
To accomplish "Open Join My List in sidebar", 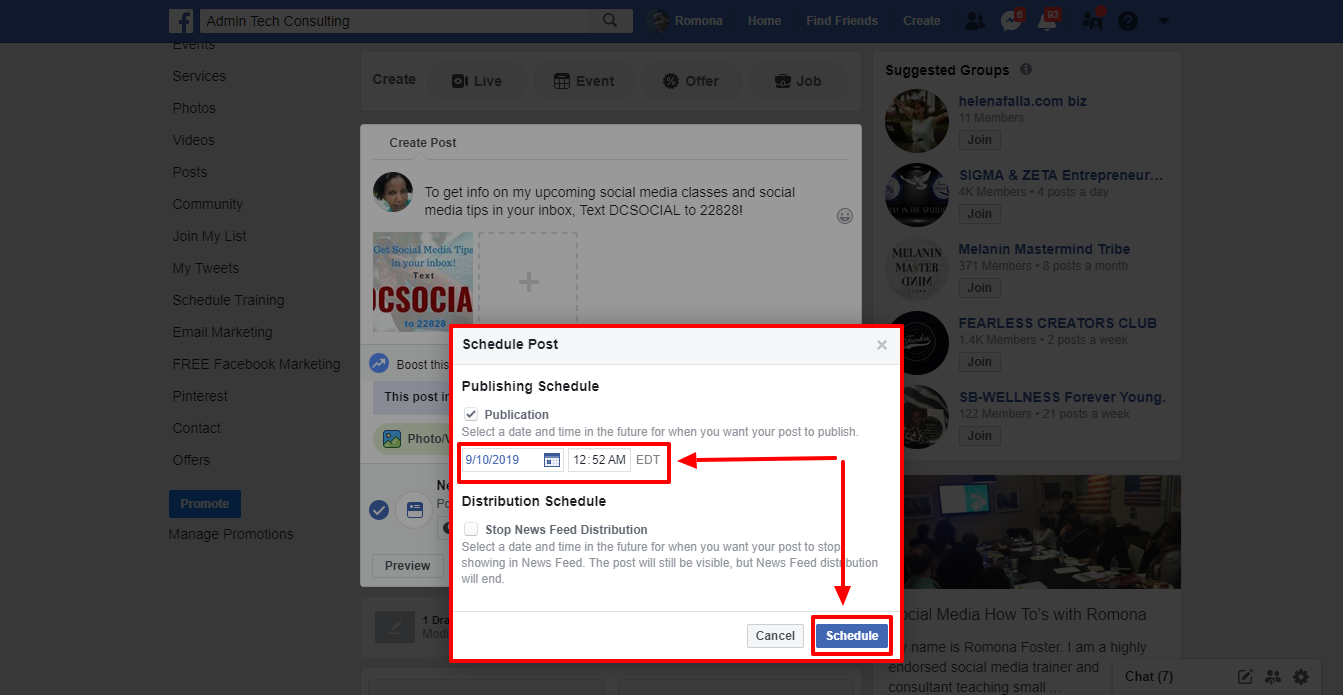I will (209, 236).
